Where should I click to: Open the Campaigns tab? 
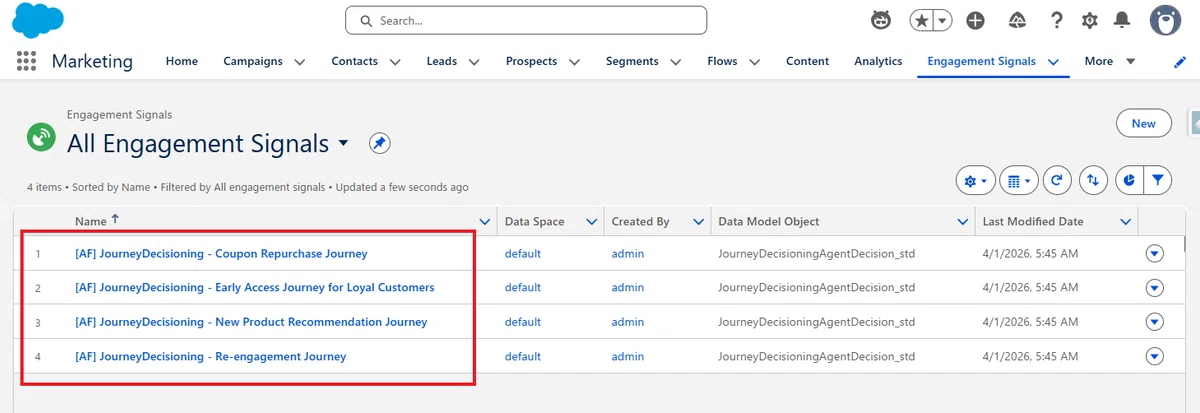point(253,61)
